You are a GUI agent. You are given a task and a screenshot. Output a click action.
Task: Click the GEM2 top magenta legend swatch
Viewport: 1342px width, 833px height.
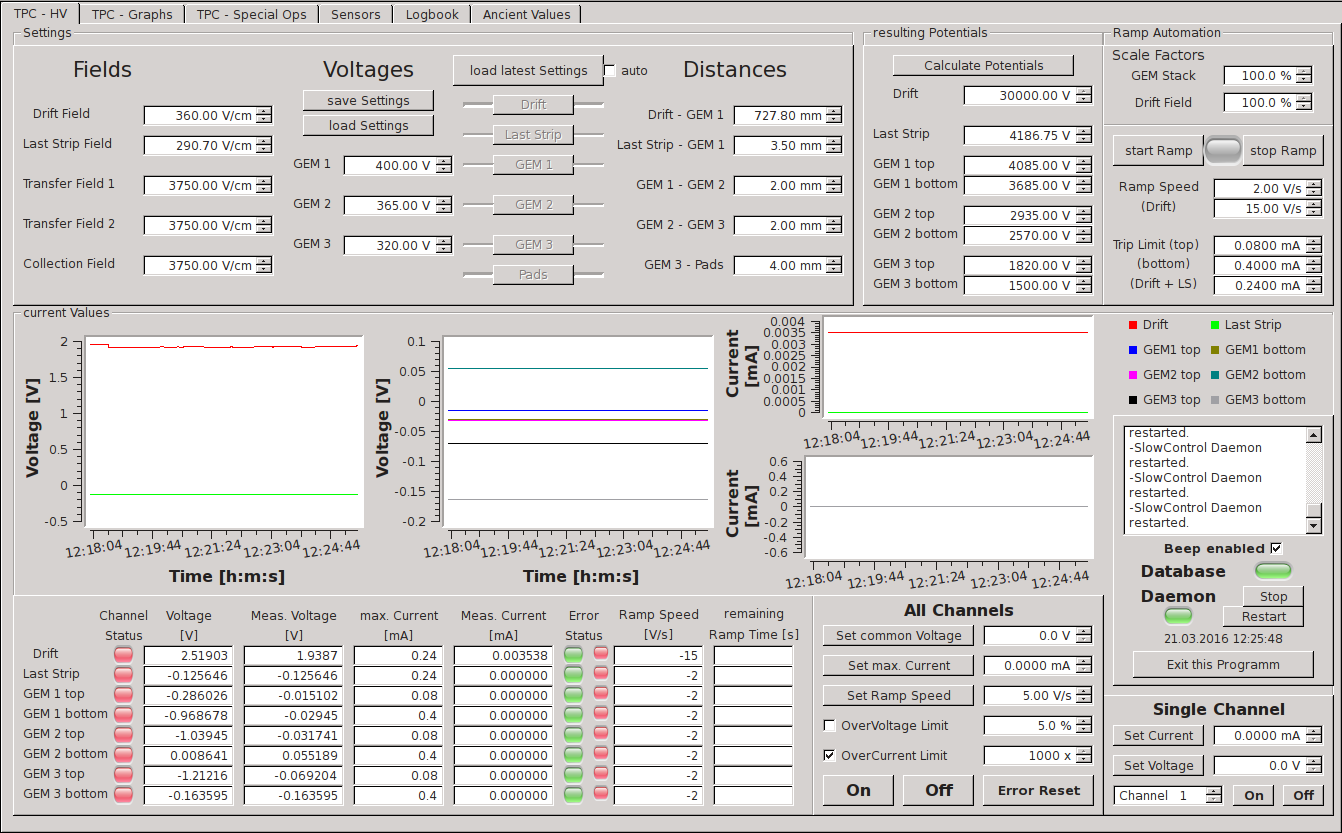pos(1132,375)
